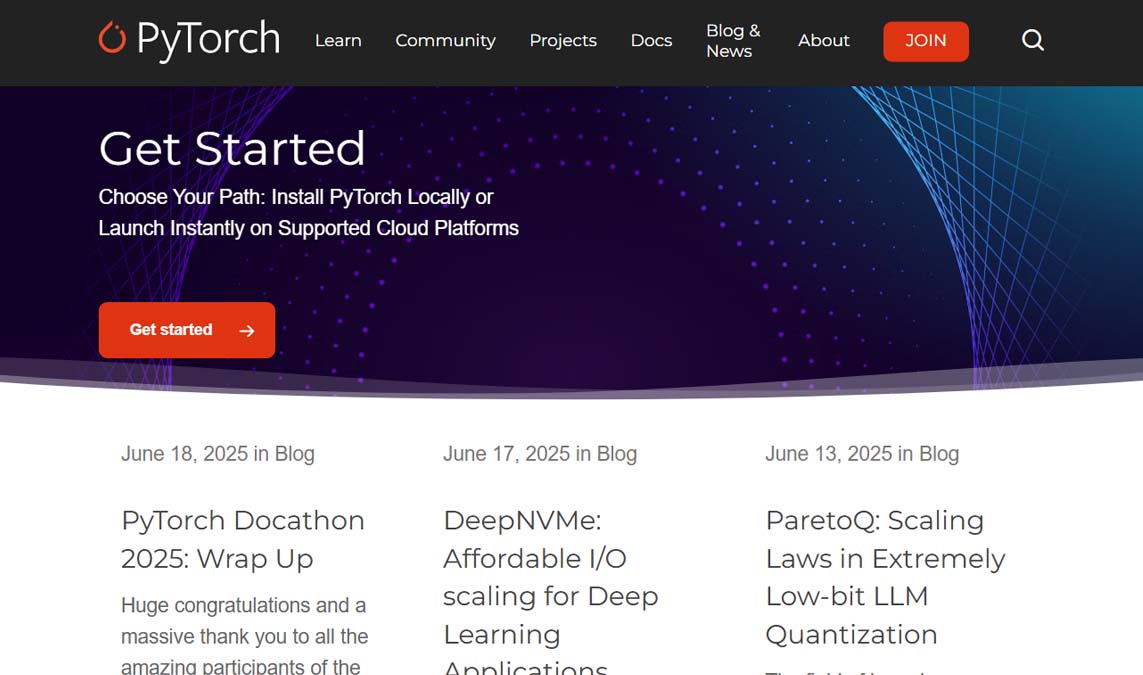
Task: Open the ParetoQ Scaling Laws article
Action: pos(885,577)
